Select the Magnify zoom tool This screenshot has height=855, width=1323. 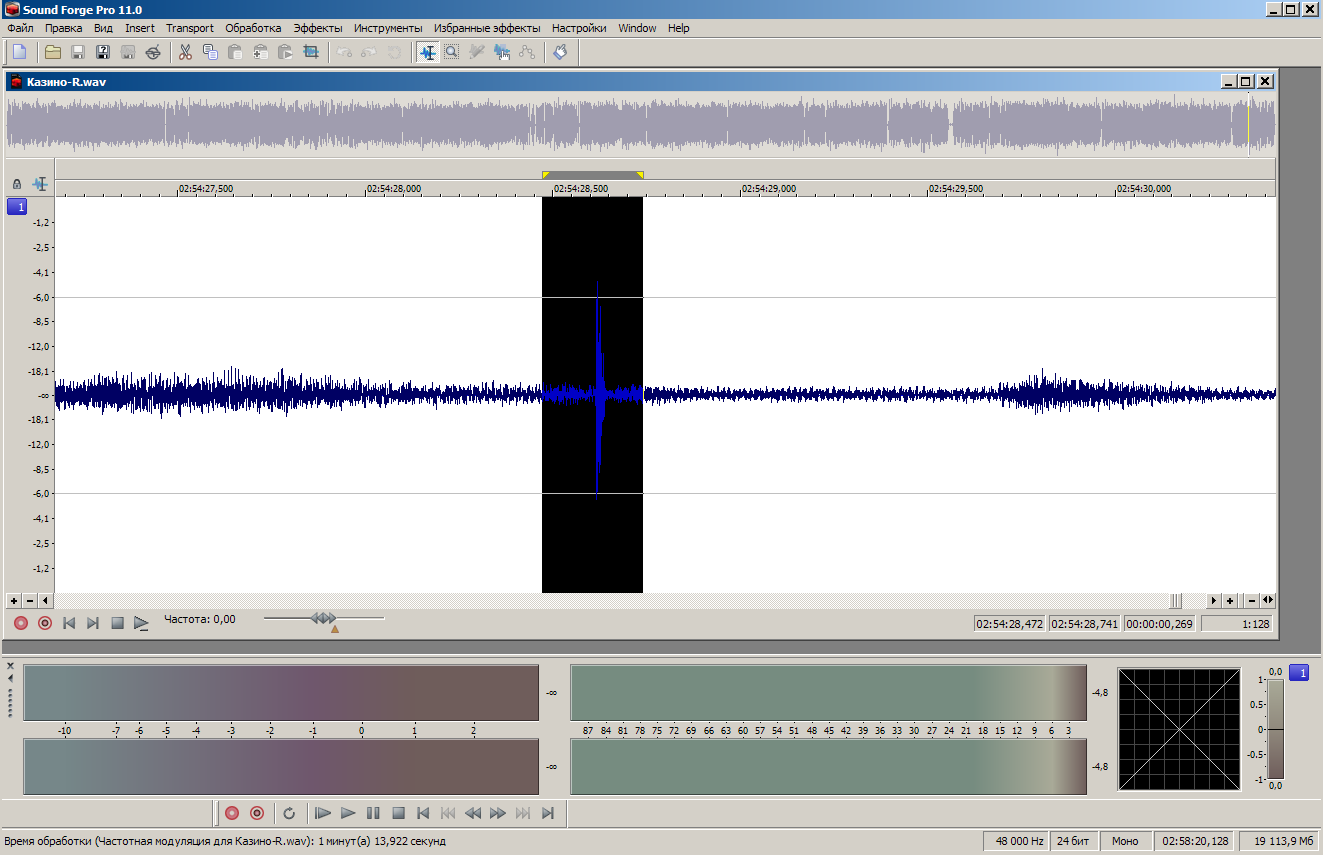click(452, 53)
